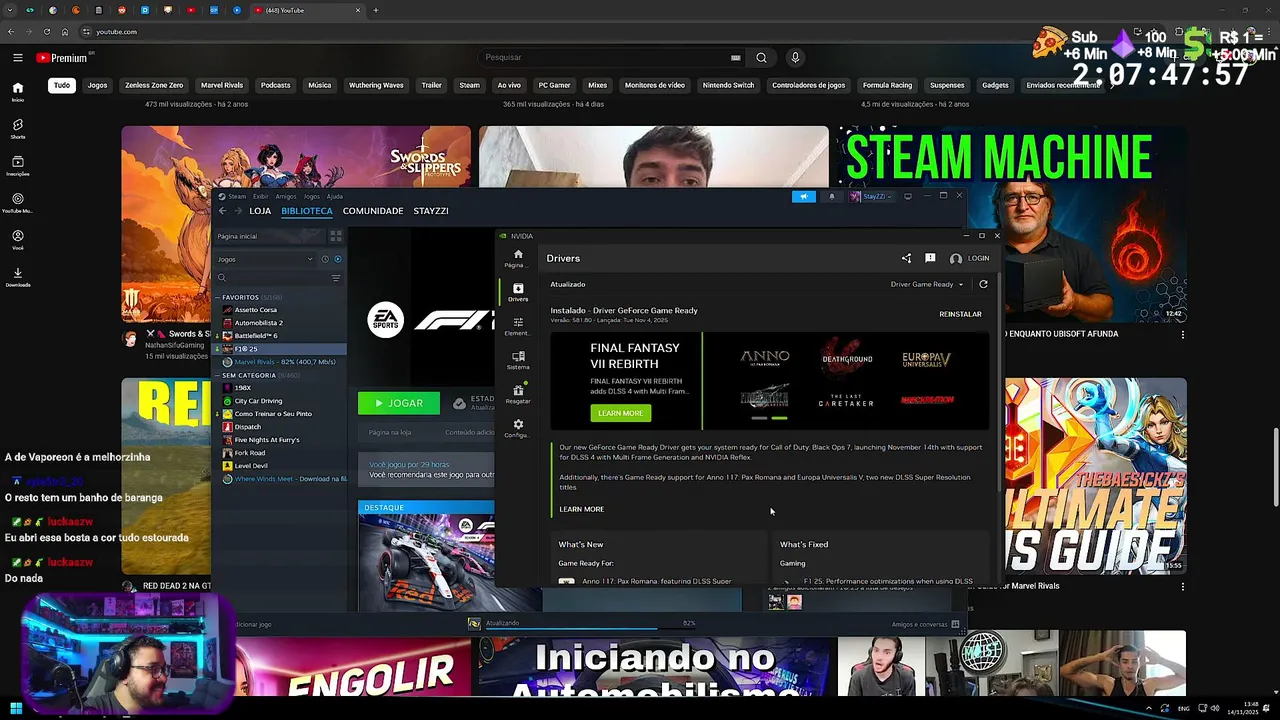Open Steam Ajuda menu
The width and height of the screenshot is (1280, 720).
[x=335, y=197]
